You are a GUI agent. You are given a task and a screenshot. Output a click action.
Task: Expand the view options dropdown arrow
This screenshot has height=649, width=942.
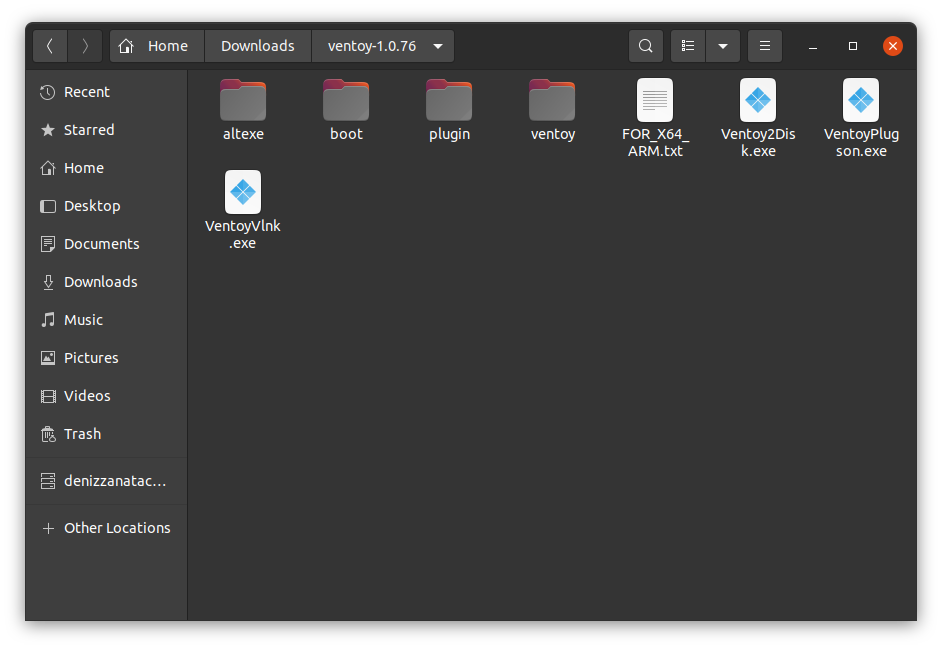click(723, 46)
